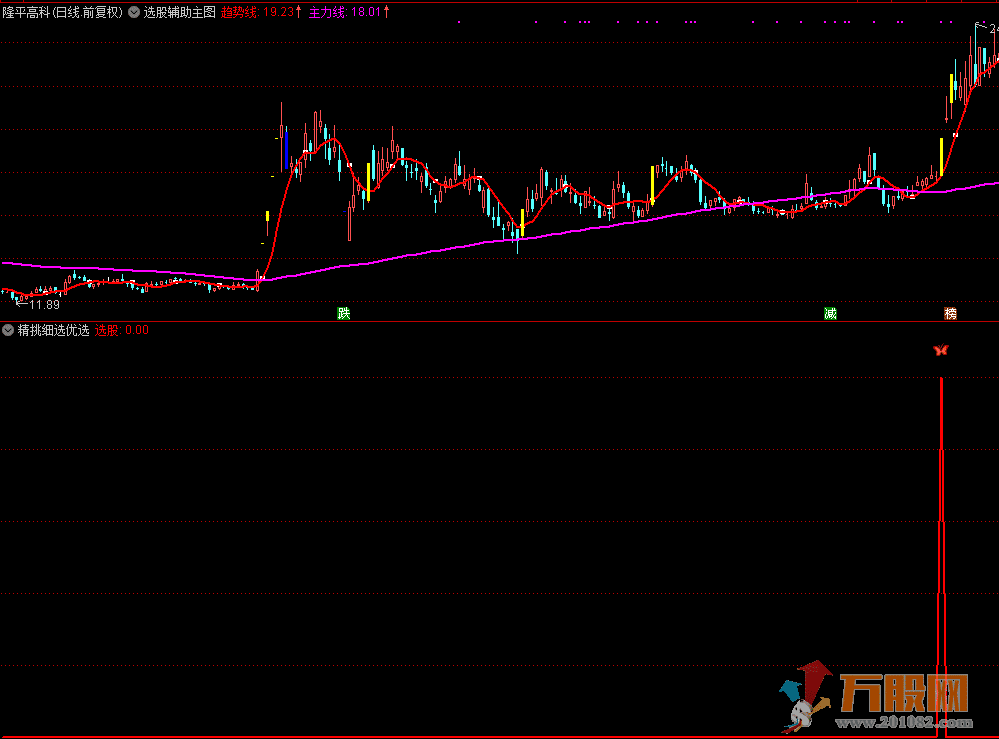
Task: Collapse the 精挑细选优选 indicator arrow
Action: tap(8, 329)
